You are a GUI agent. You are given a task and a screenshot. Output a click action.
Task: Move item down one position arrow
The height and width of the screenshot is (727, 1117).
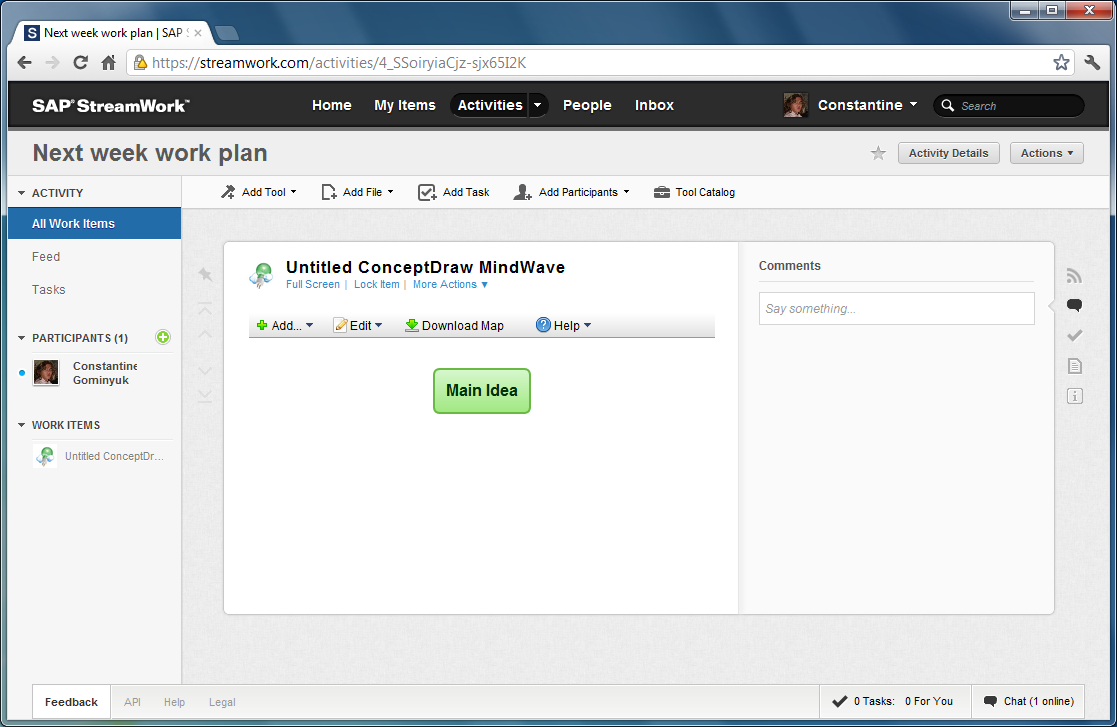click(x=205, y=370)
